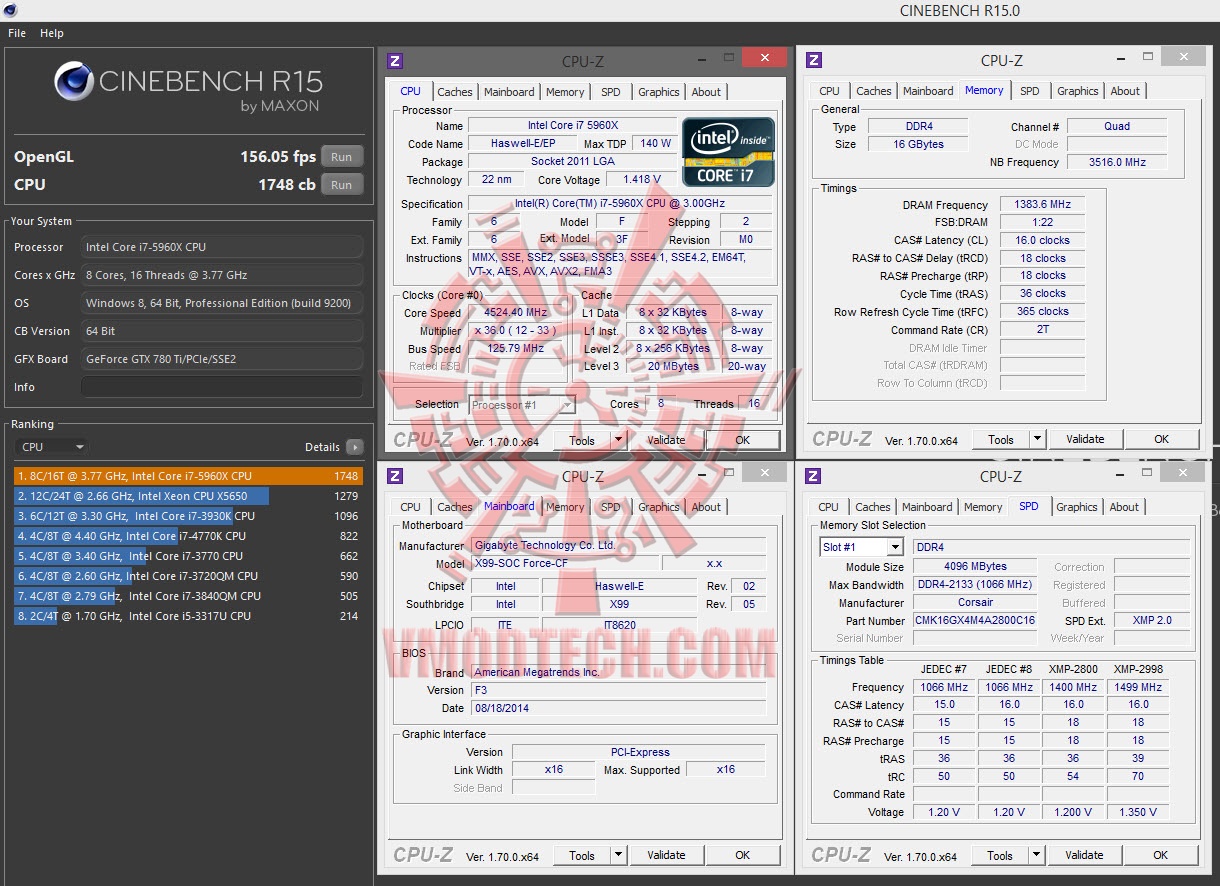The image size is (1220, 886).
Task: Switch to Memory tab in Mainboard window
Action: pyautogui.click(x=565, y=507)
